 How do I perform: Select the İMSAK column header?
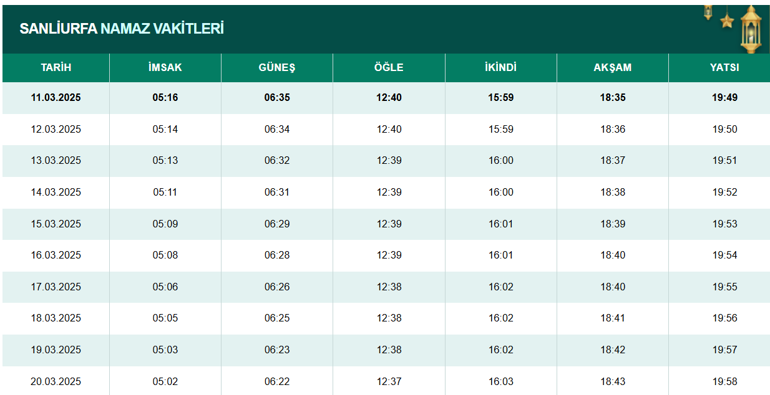pyautogui.click(x=165, y=67)
